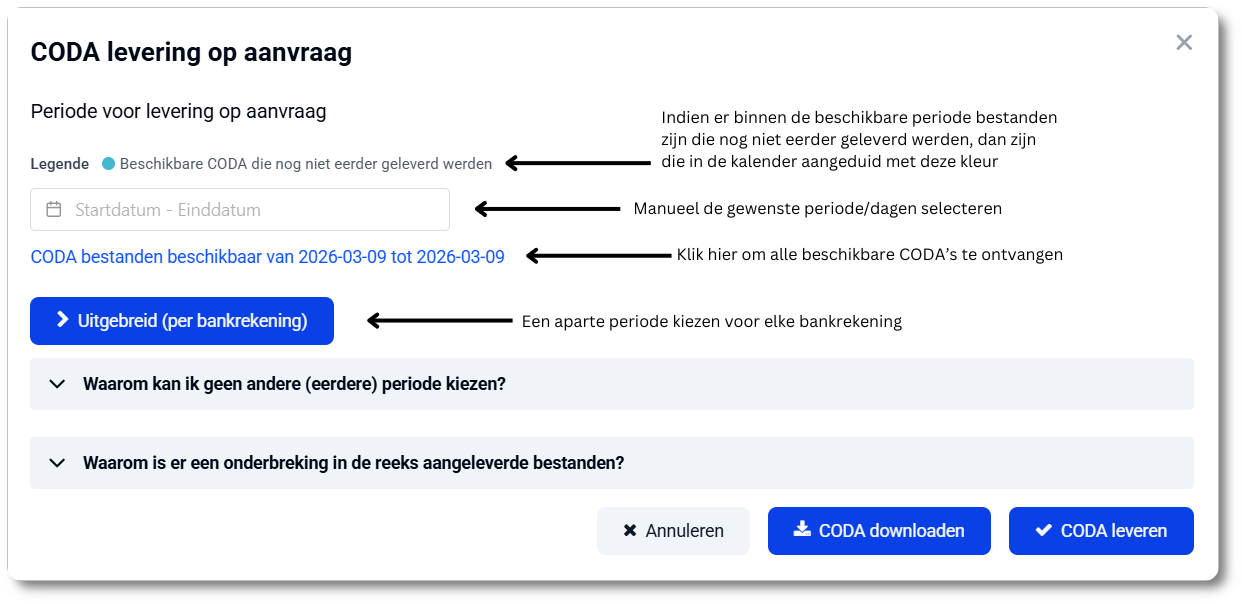Viewport: 1242px width, 604px height.
Task: Click the Annuleren button
Action: point(673,530)
